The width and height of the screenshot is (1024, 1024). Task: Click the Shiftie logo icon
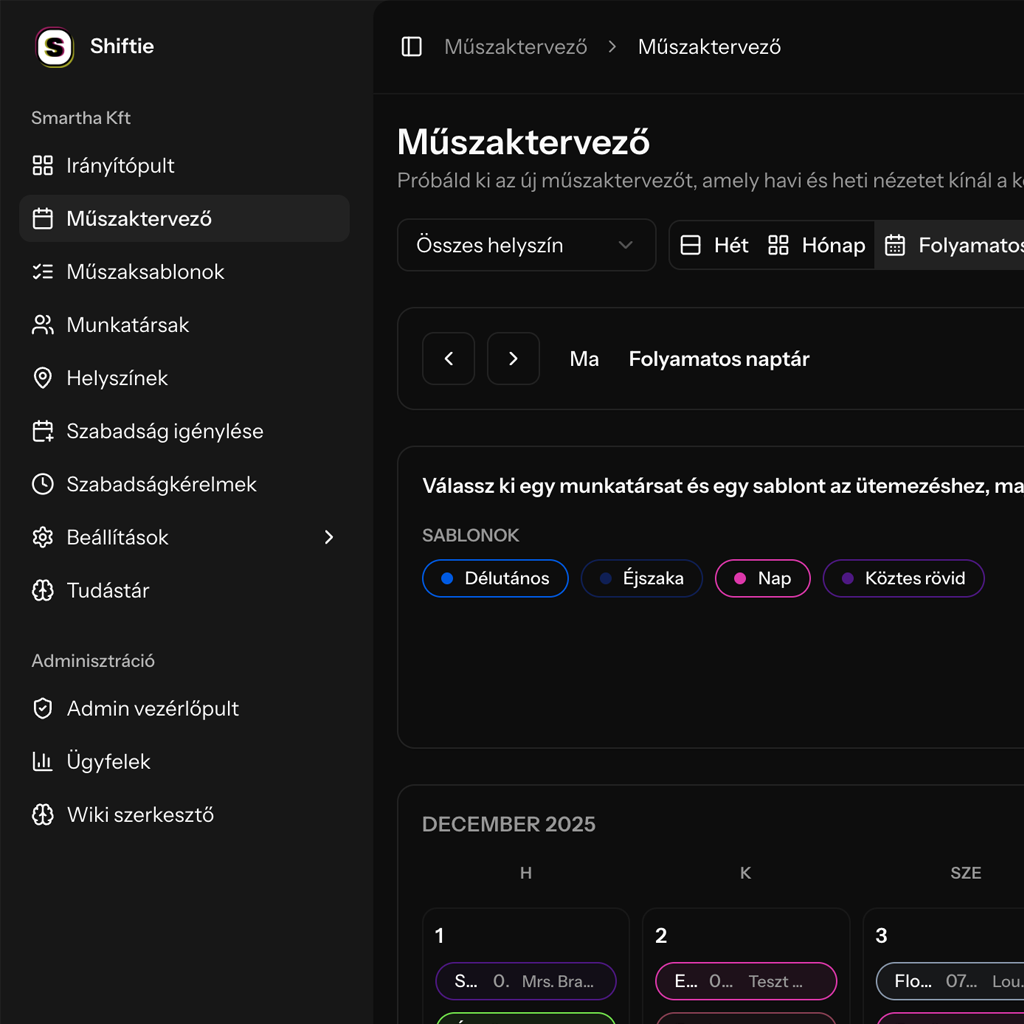[x=54, y=47]
